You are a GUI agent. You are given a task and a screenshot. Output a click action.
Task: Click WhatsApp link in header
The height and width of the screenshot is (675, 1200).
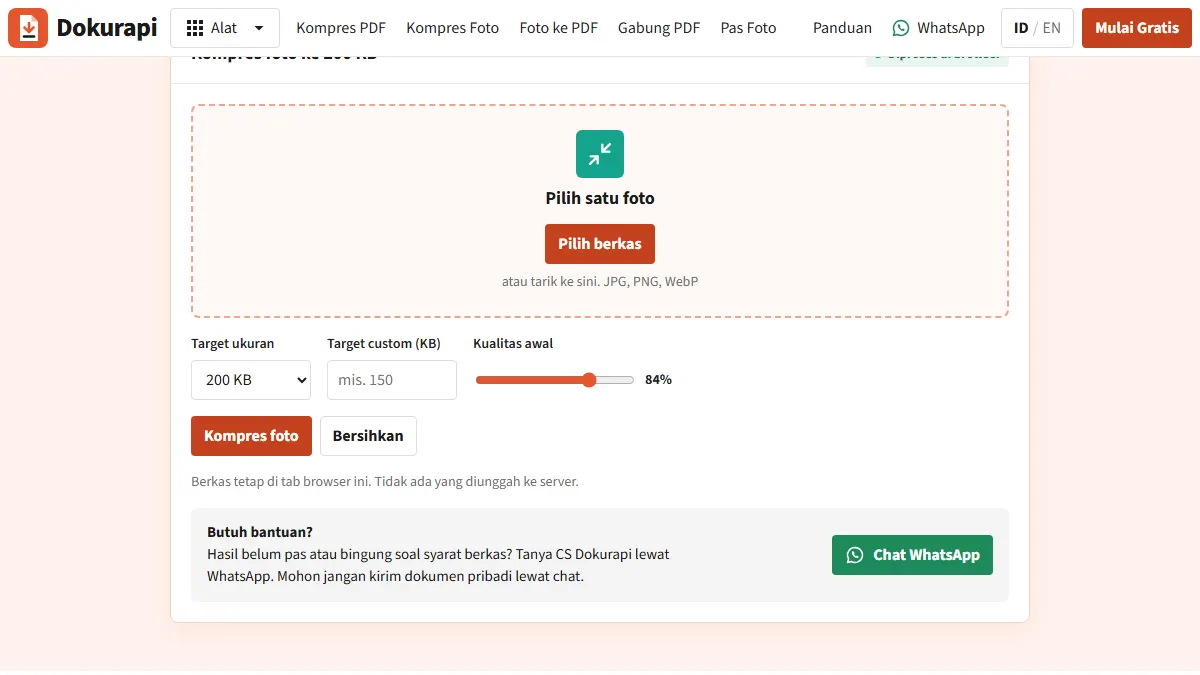pos(938,28)
